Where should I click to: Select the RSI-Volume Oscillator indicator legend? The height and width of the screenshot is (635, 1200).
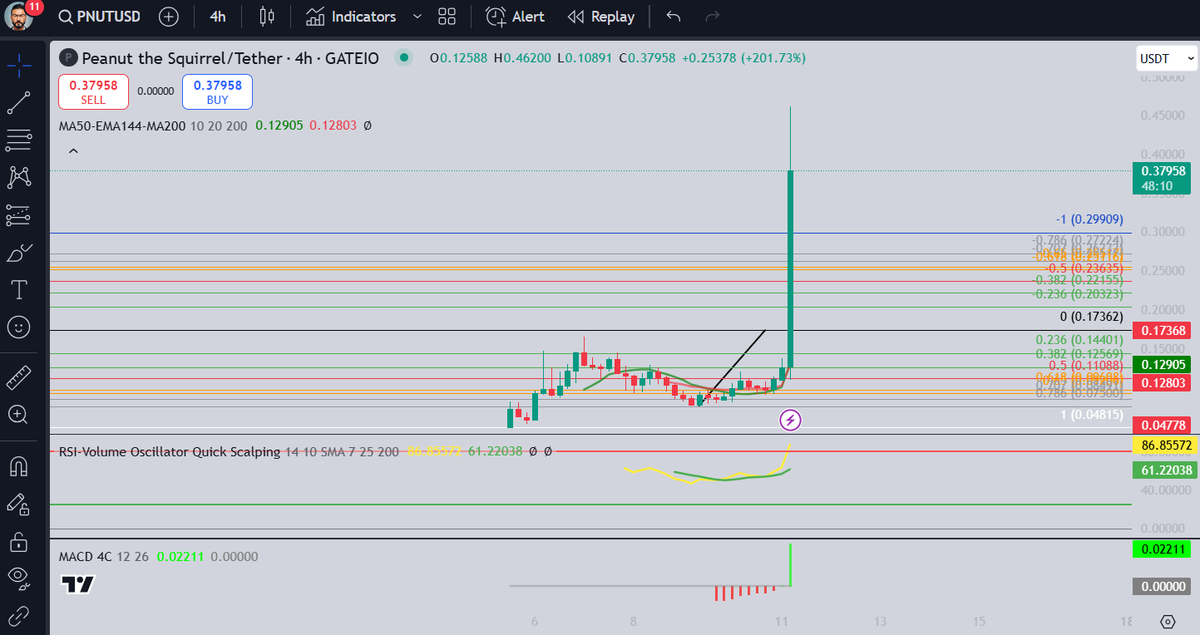pyautogui.click(x=170, y=452)
